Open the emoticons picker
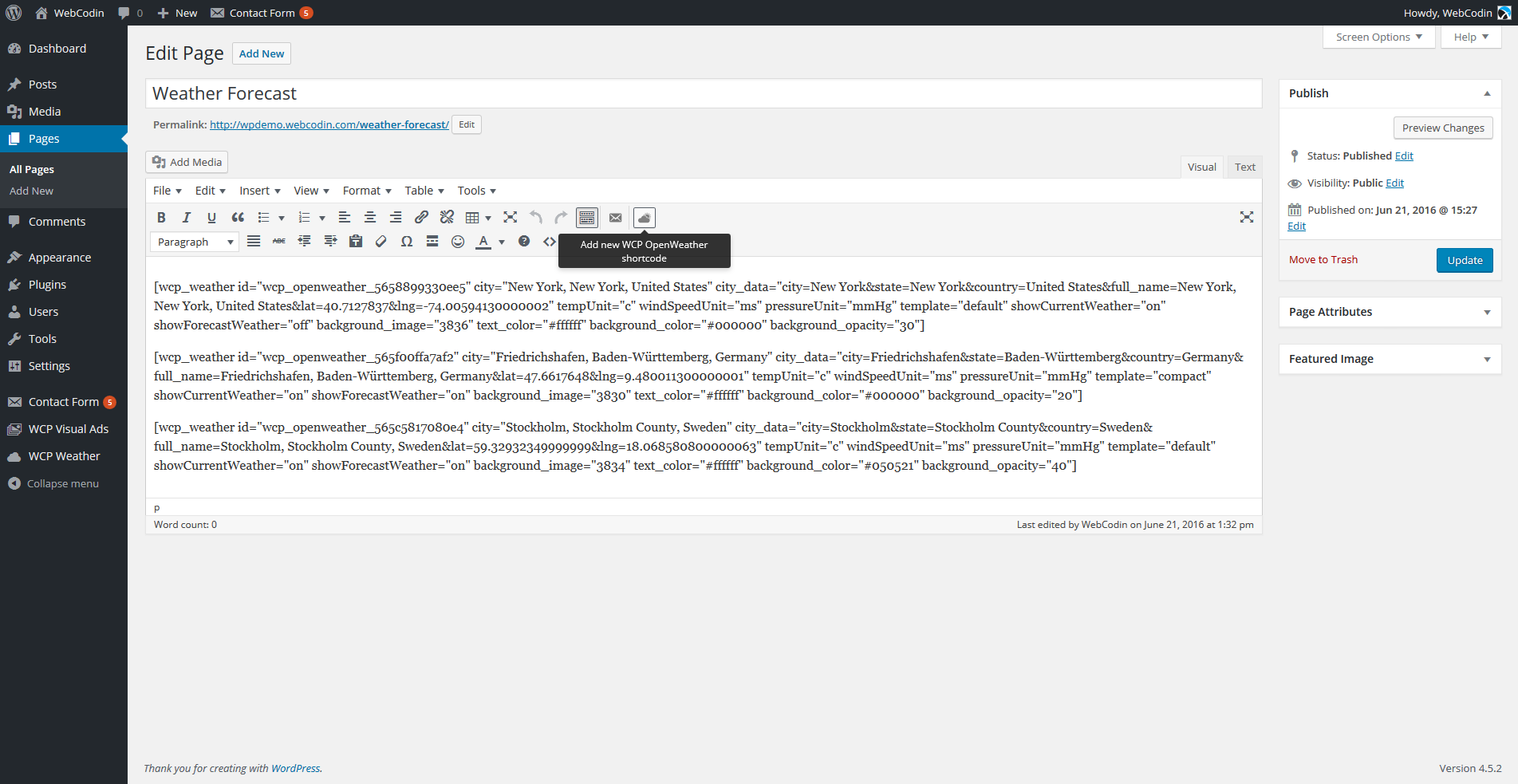The width and height of the screenshot is (1518, 784). 458,242
